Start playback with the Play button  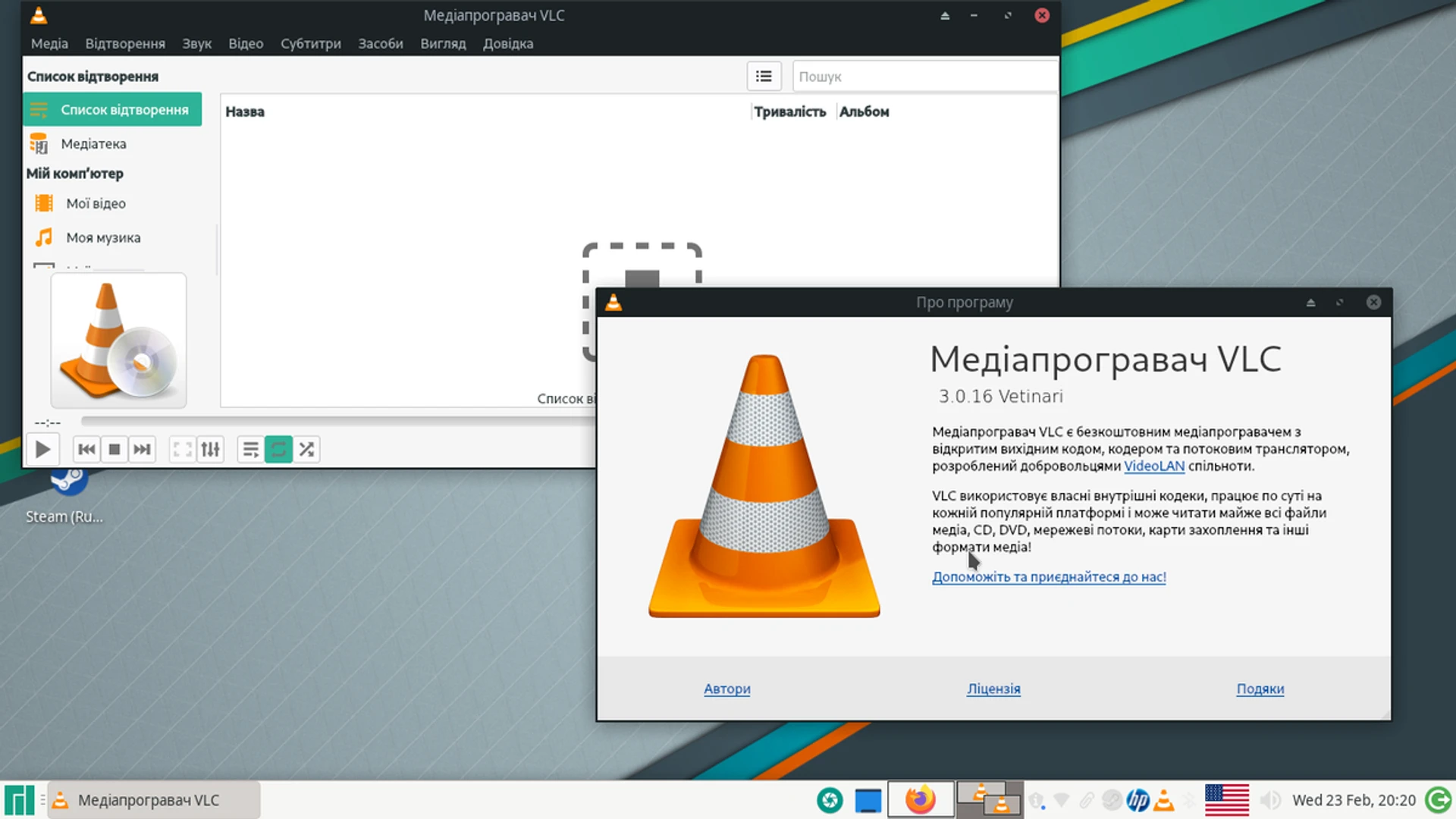coord(42,450)
